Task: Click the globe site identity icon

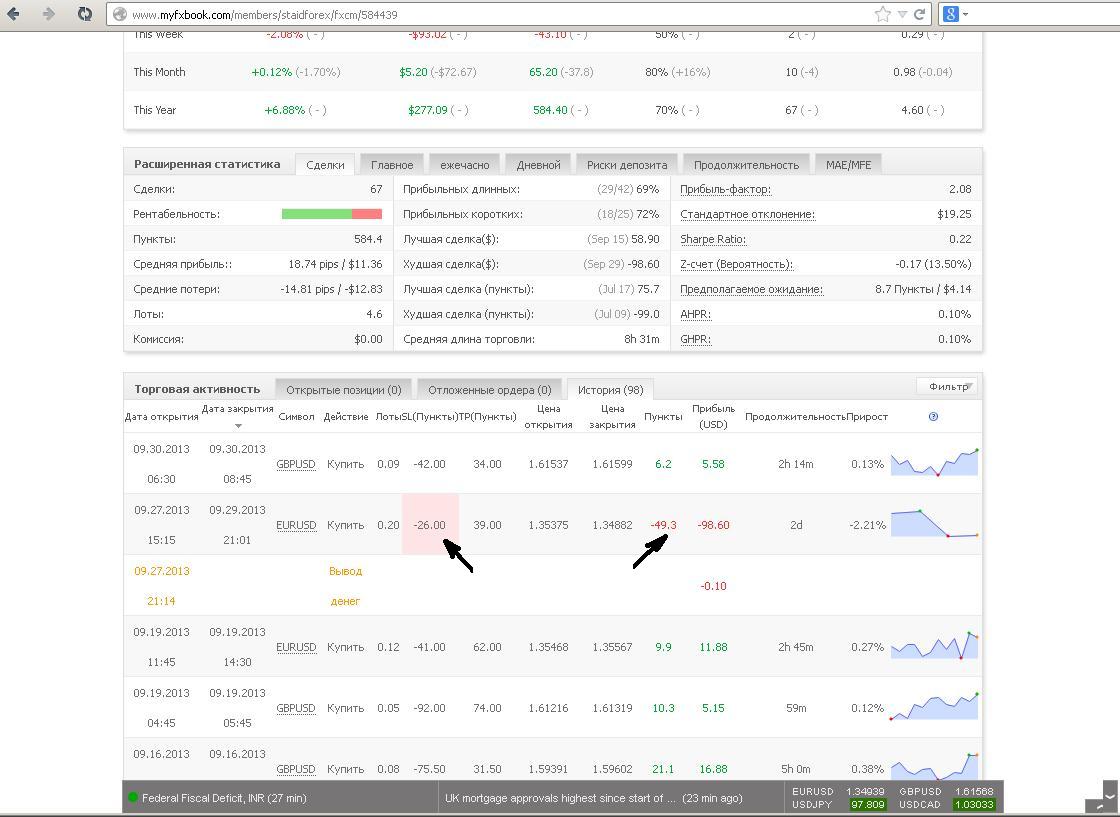Action: 119,14
